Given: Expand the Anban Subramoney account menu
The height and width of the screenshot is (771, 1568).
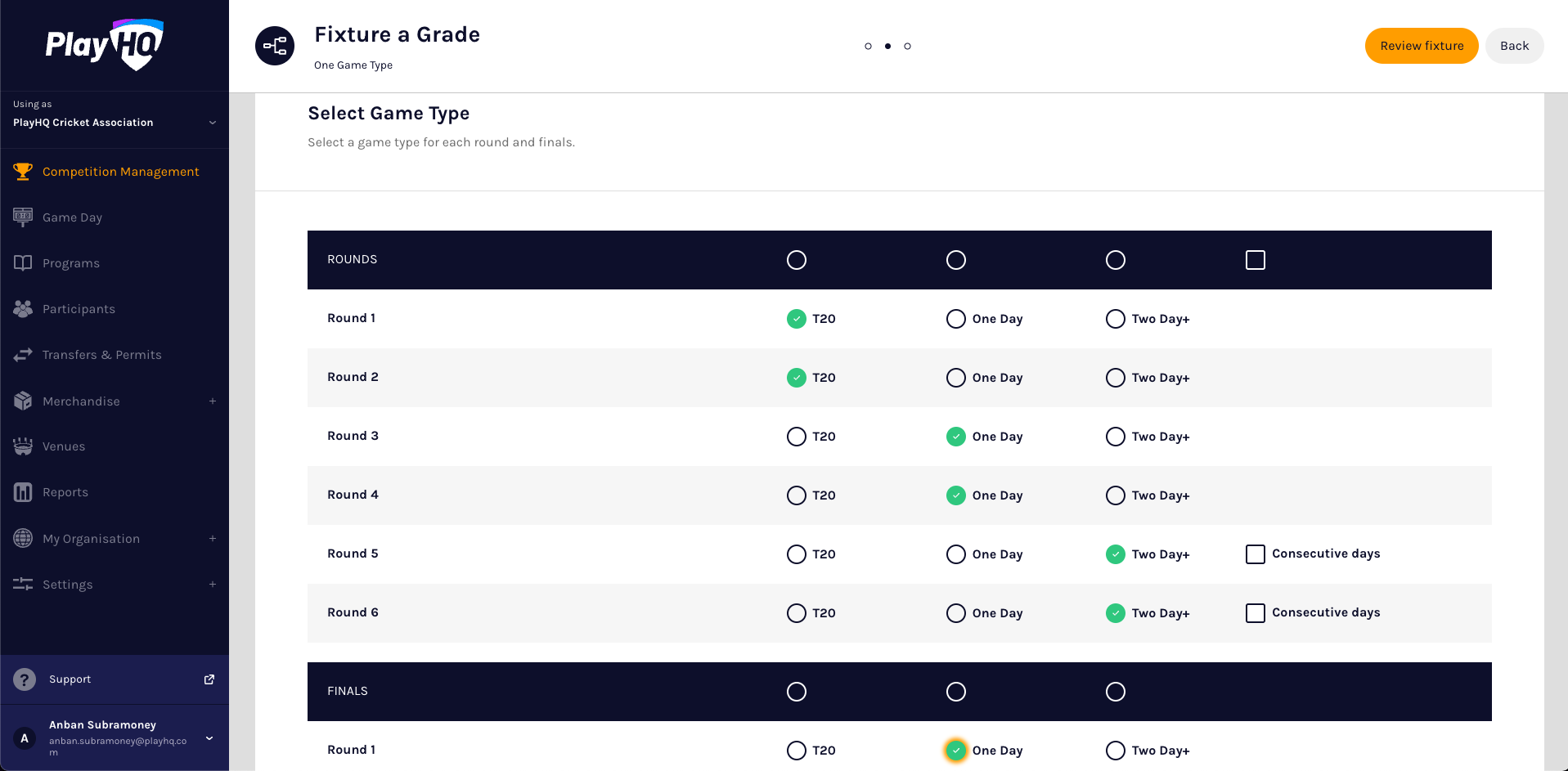Looking at the screenshot, I should [x=209, y=738].
